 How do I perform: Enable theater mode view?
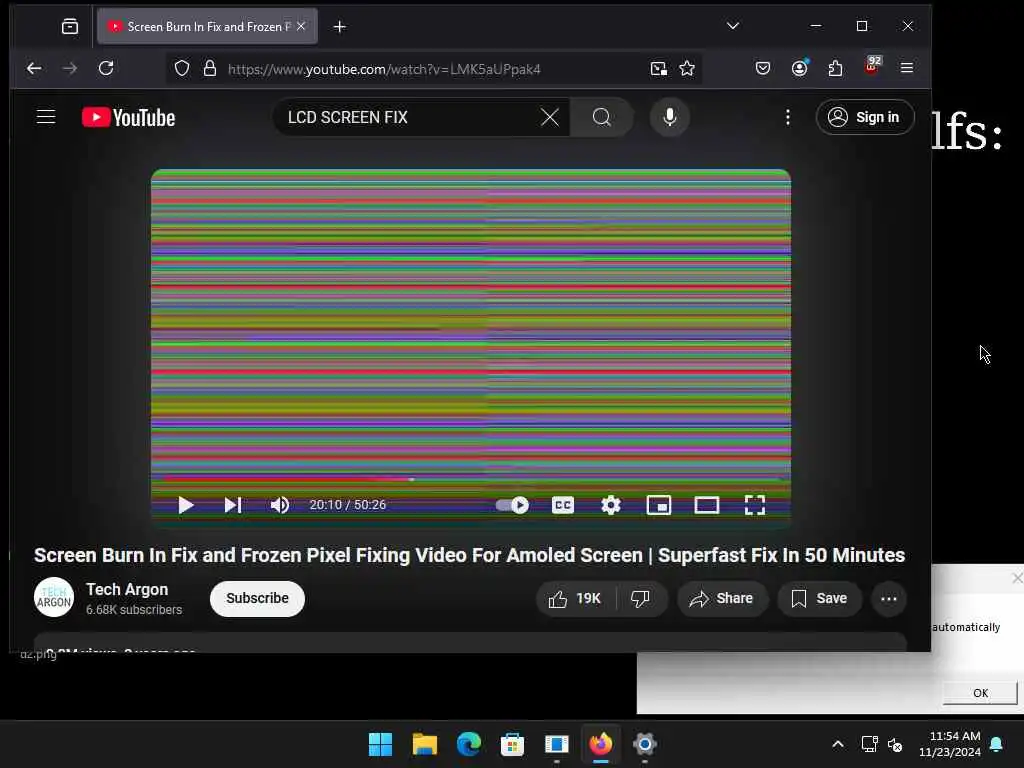coord(707,505)
